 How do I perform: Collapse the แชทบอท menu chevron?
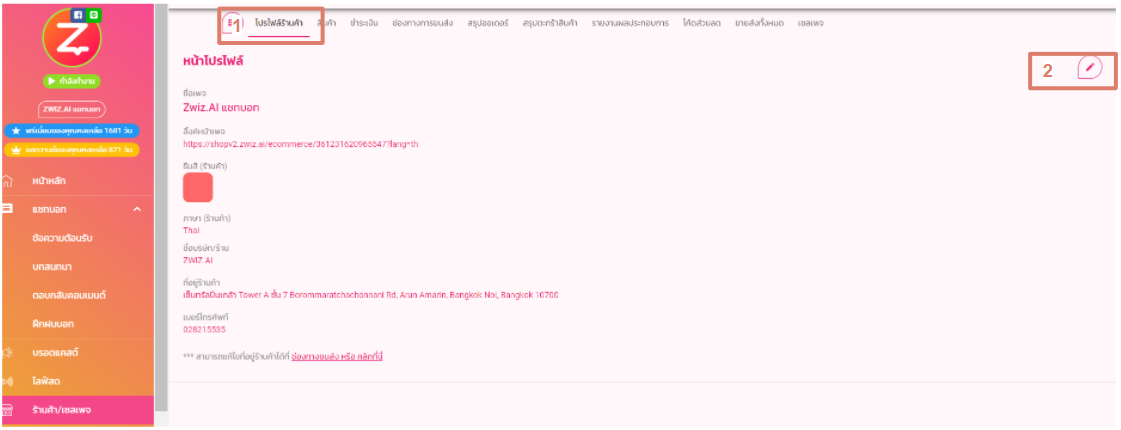(137, 209)
